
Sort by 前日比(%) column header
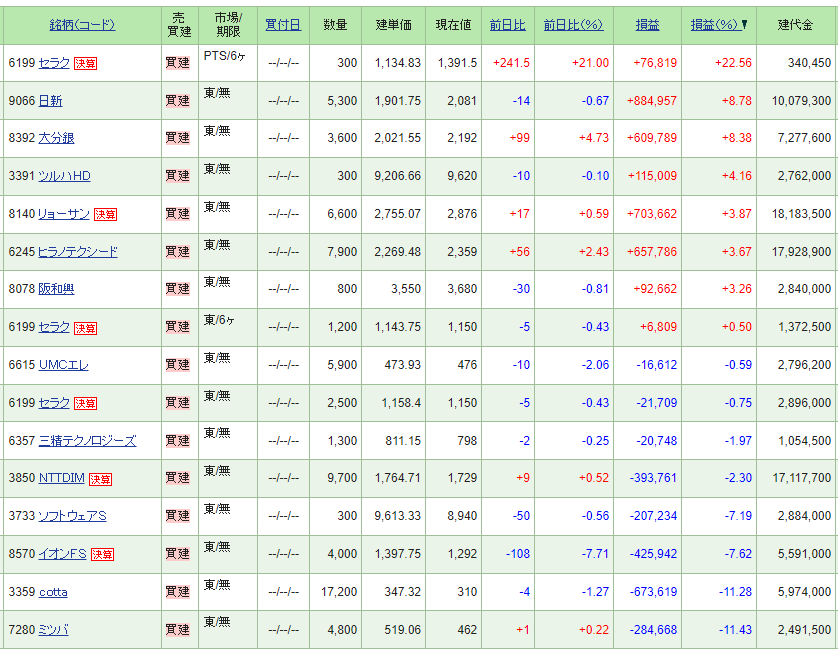tap(573, 25)
